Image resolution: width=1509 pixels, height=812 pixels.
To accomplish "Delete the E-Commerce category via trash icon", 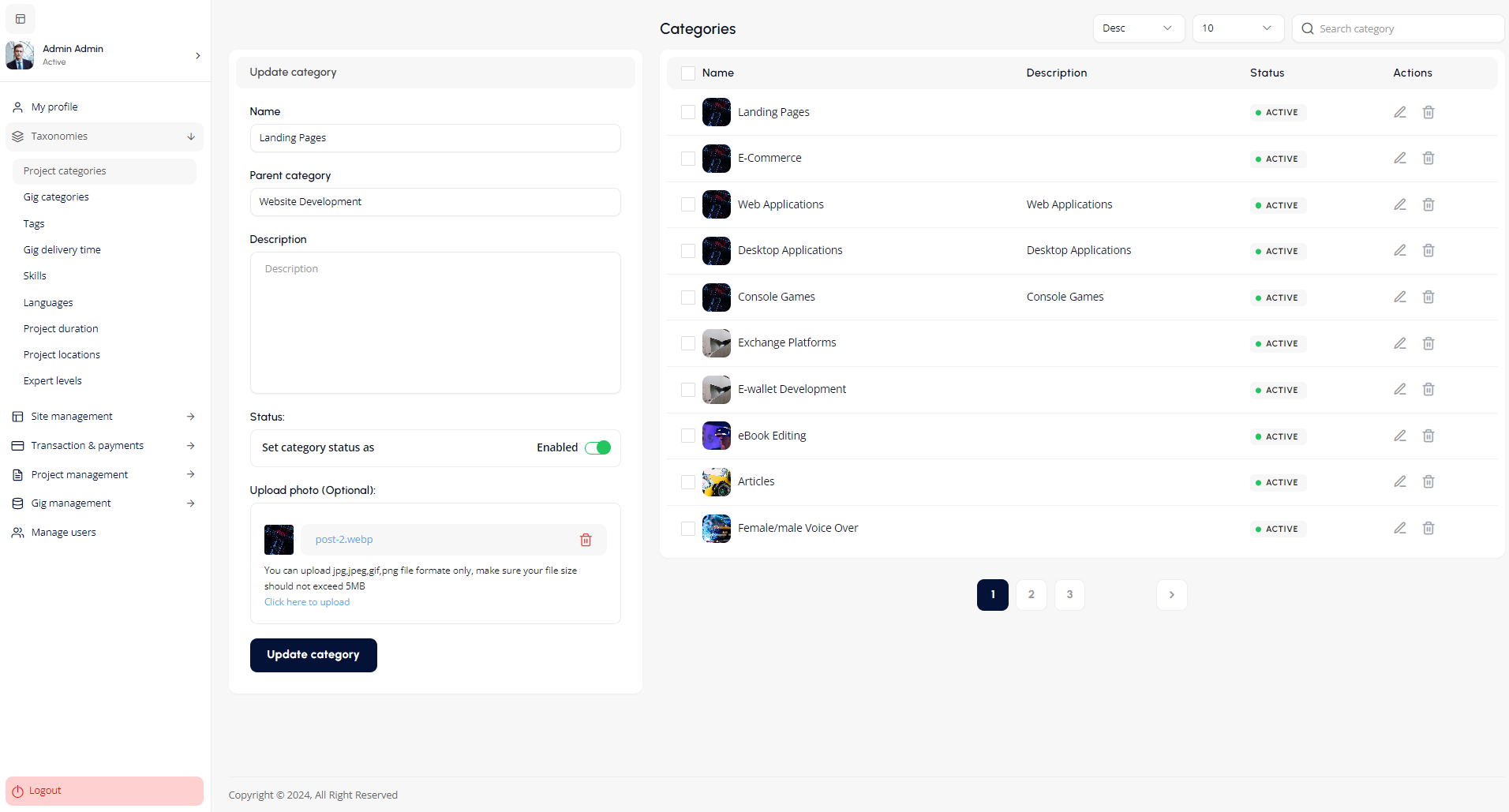I will 1428,159.
